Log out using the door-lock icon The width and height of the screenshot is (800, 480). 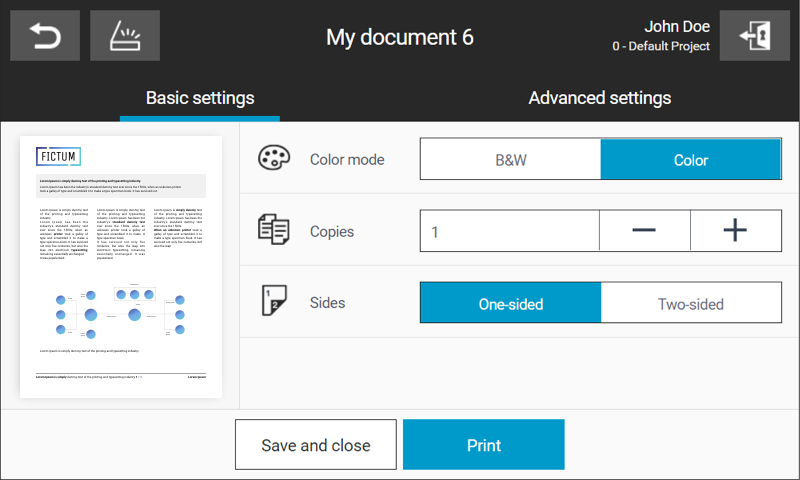[x=755, y=36]
